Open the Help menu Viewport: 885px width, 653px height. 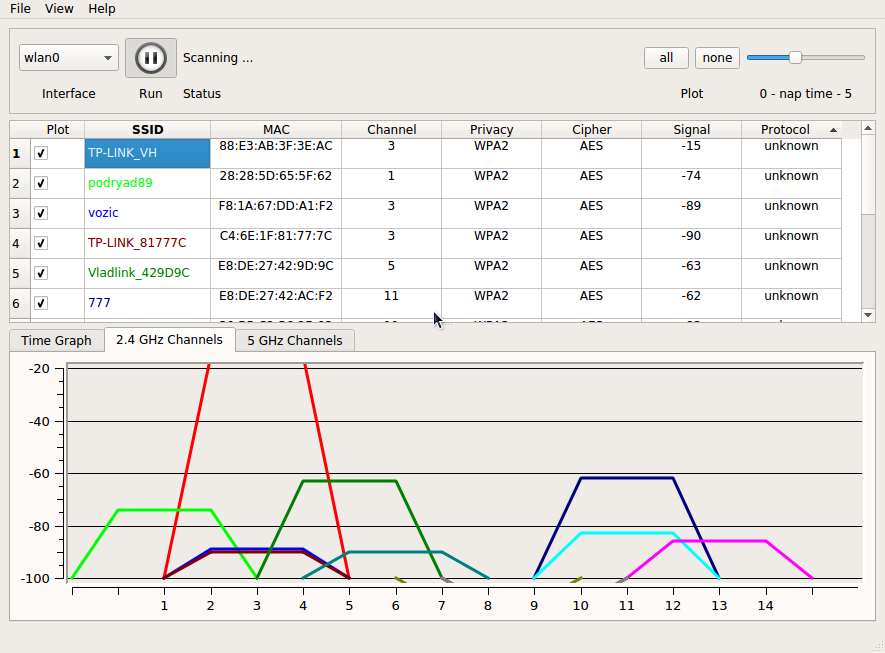101,9
